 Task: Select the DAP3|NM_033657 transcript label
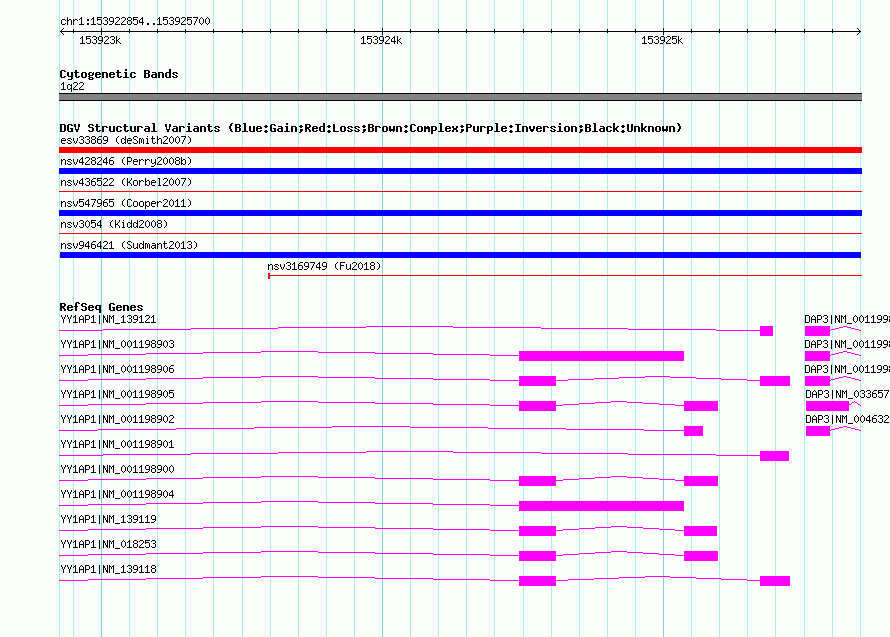(x=847, y=394)
